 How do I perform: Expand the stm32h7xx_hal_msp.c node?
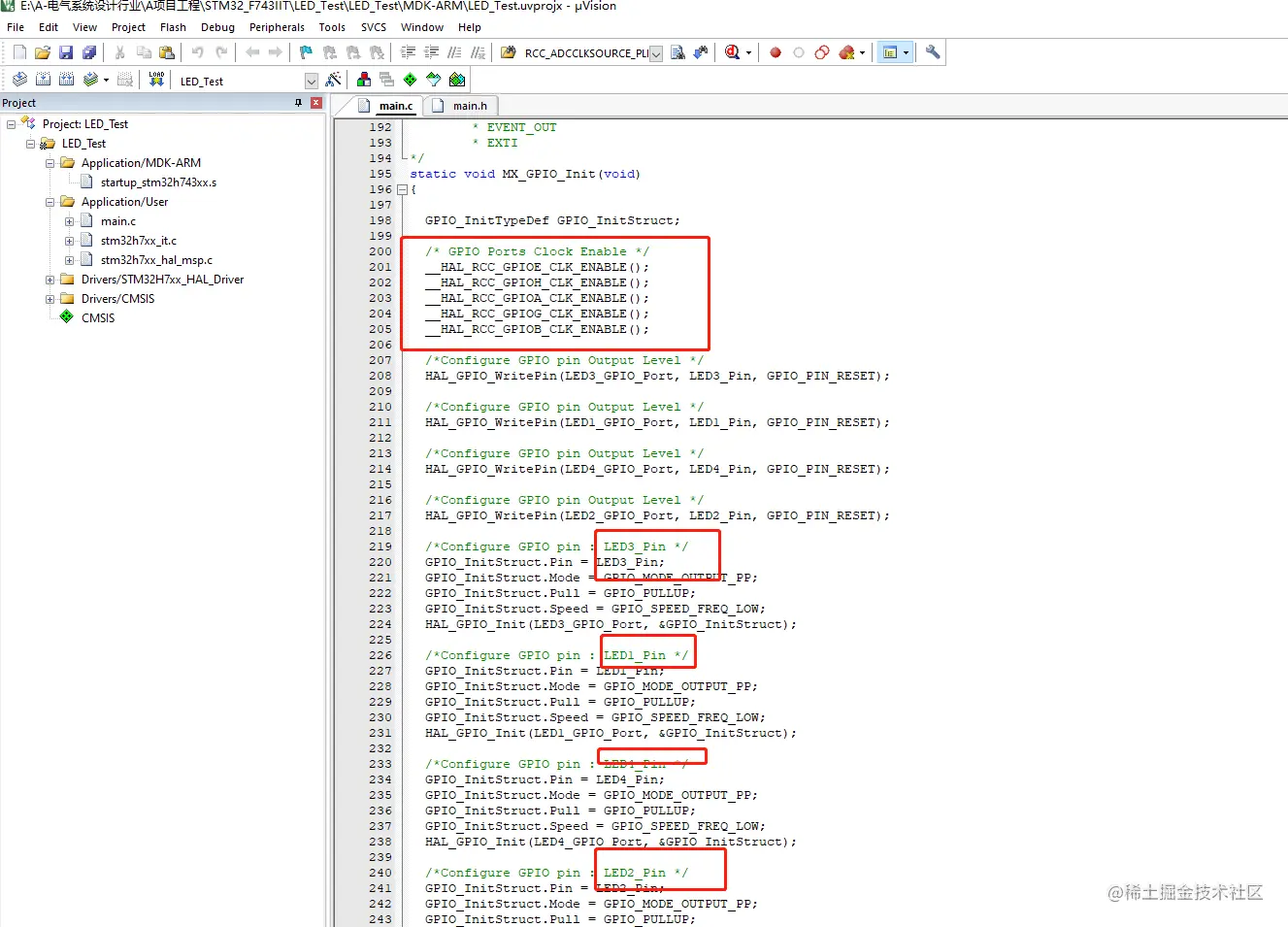[x=69, y=260]
